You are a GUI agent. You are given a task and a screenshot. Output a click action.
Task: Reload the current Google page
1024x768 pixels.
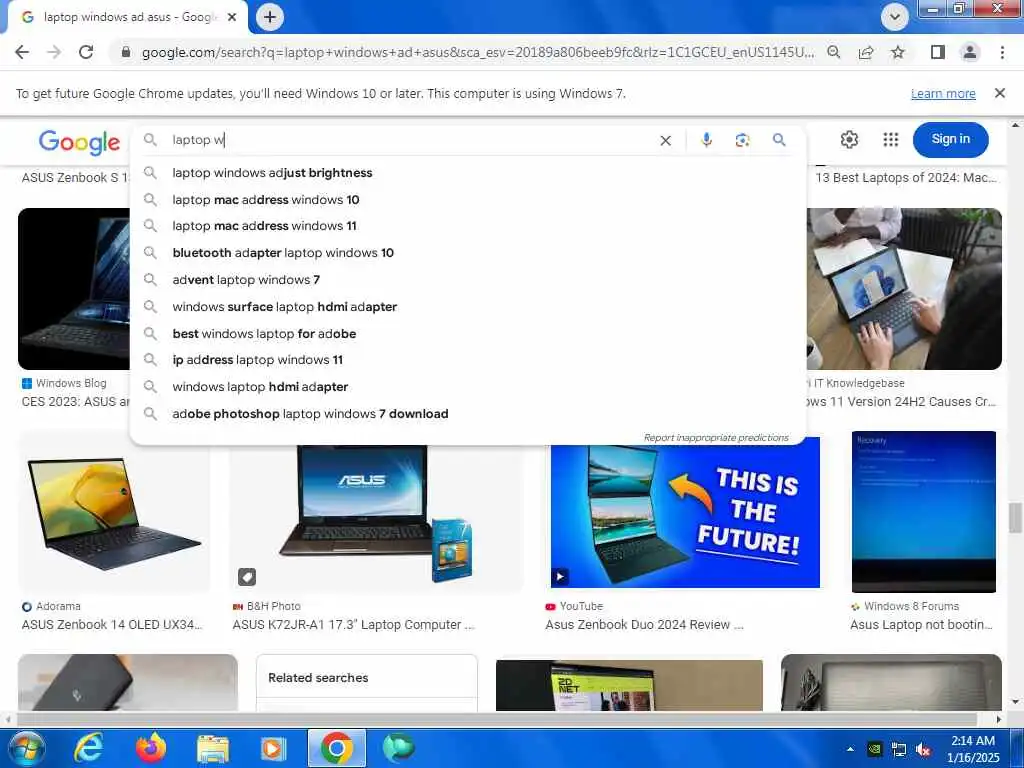86,52
